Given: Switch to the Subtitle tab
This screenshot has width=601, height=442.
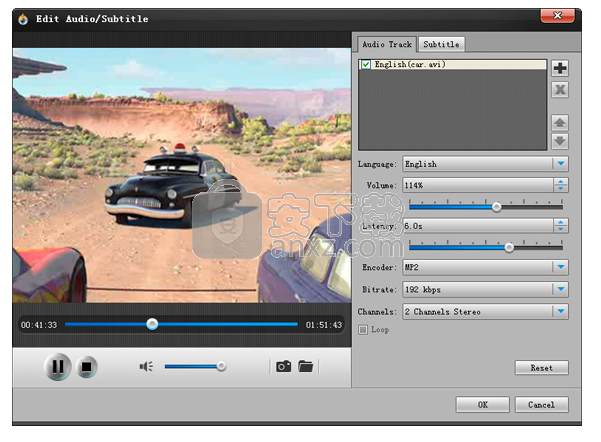Looking at the screenshot, I should click(441, 44).
